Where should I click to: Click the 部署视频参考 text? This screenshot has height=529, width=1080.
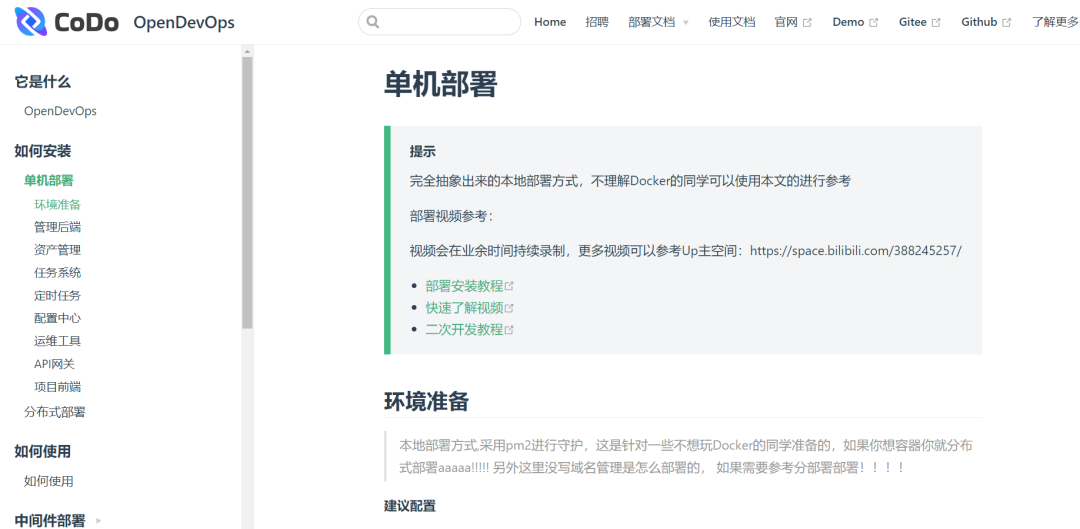click(x=451, y=216)
